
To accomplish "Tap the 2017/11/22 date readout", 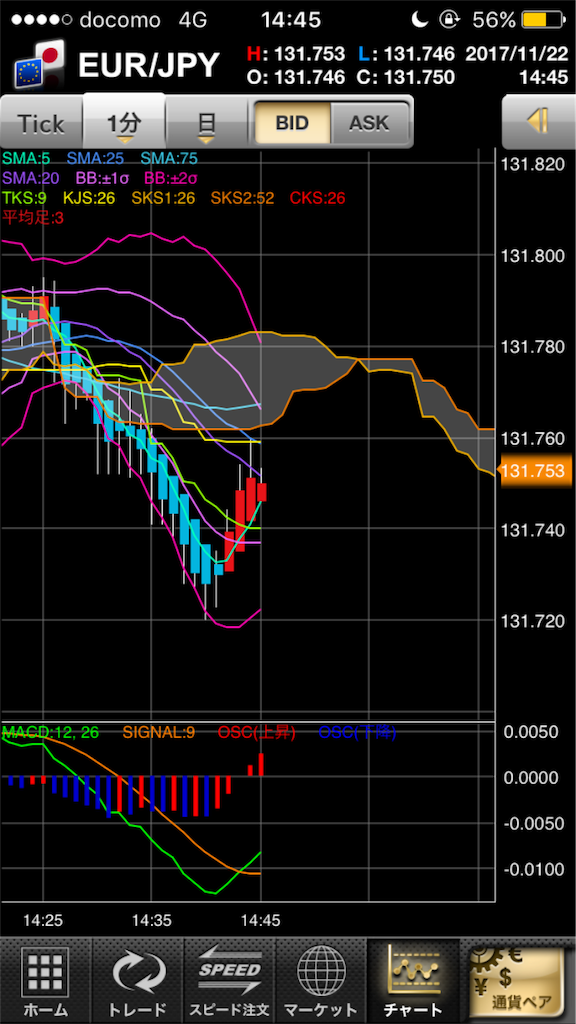I will coord(517,53).
